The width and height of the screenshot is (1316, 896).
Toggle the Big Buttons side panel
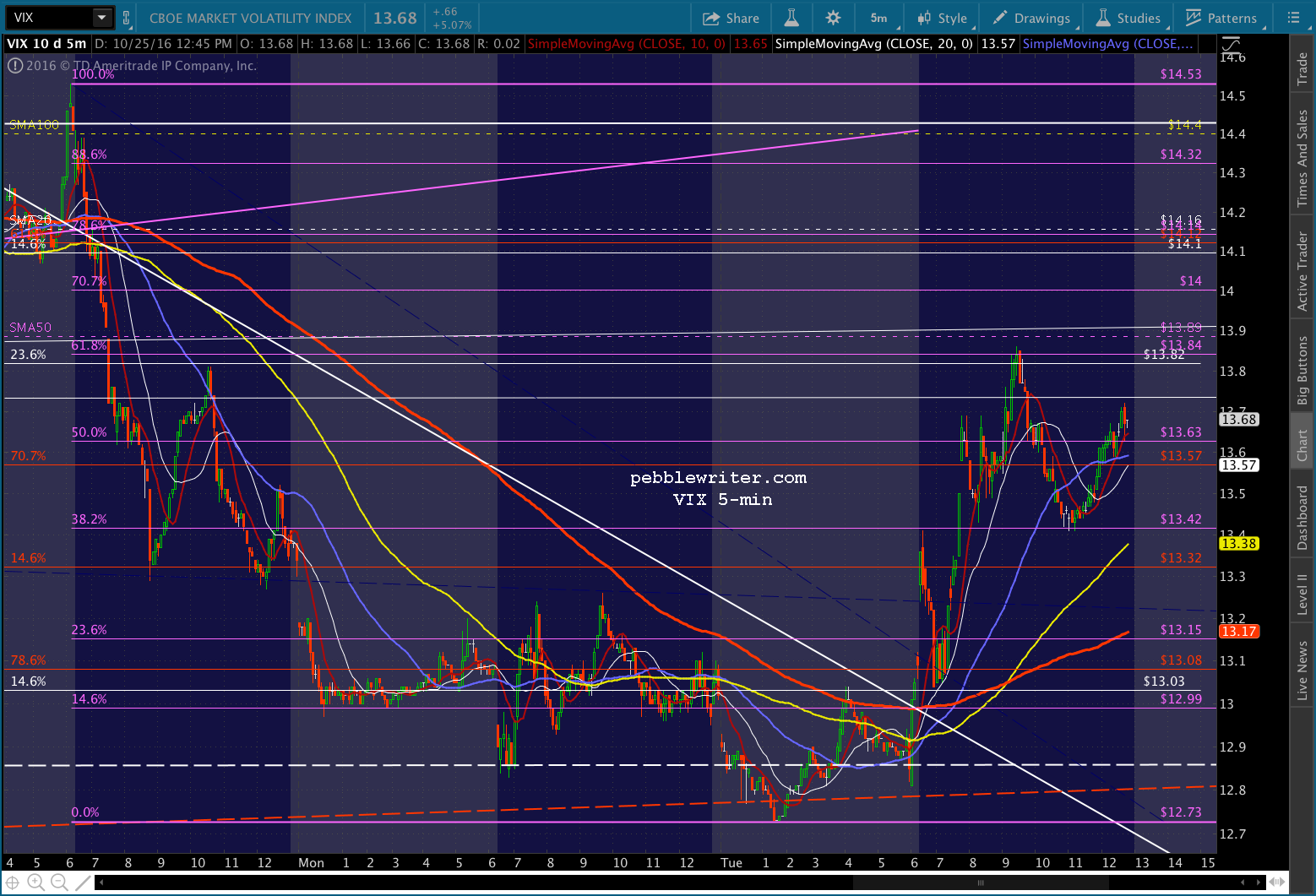1302,370
